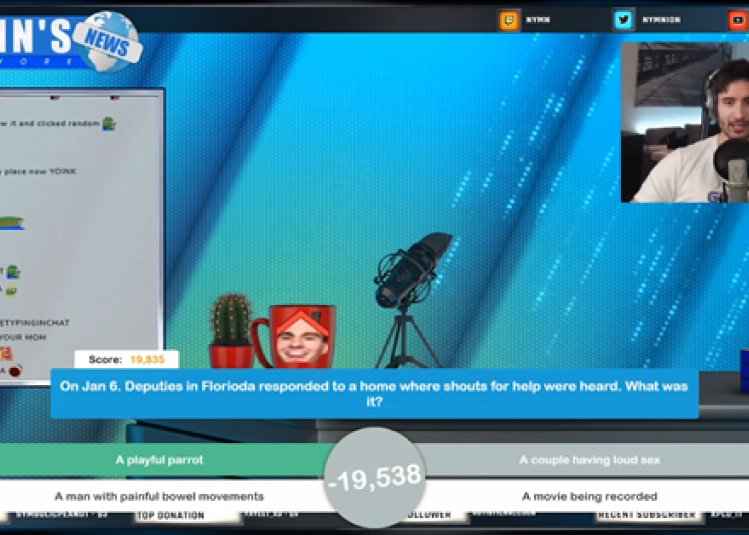Viewport: 749px width, 535px height.
Task: Click the YouTube icon at top right
Action: point(738,19)
